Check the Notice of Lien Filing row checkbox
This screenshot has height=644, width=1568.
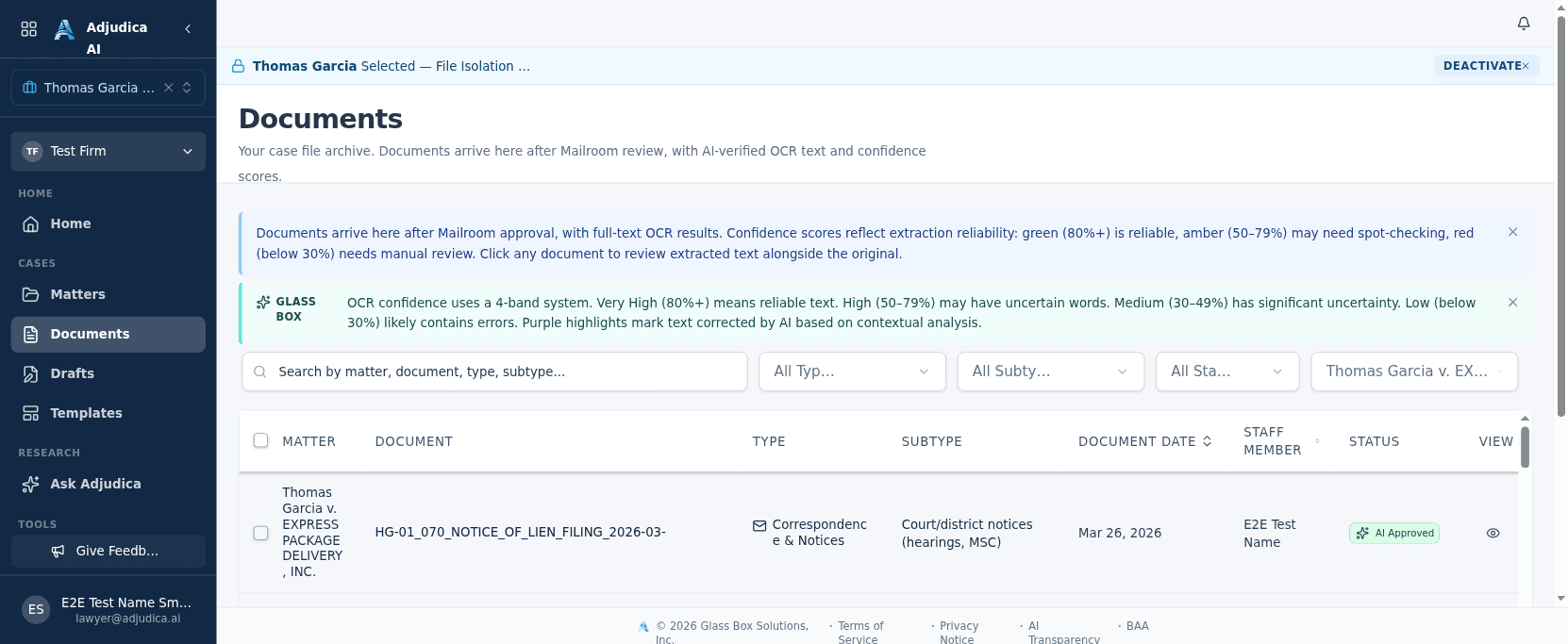tap(261, 534)
